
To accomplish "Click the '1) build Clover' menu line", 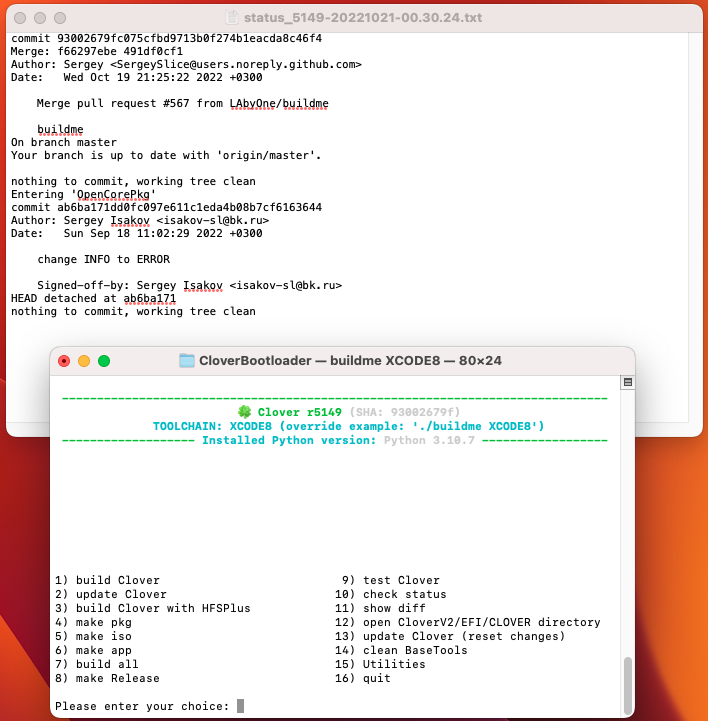I will (x=107, y=580).
